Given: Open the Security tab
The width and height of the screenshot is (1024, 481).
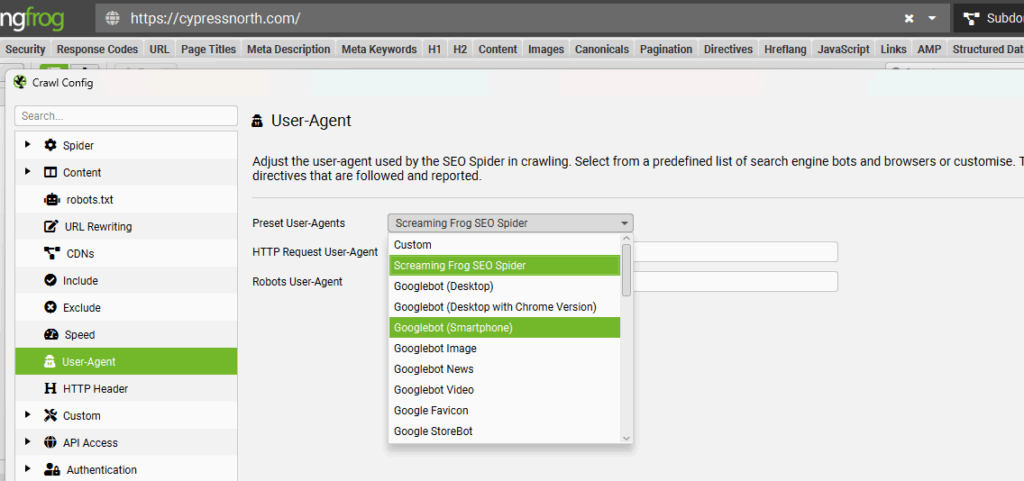Looking at the screenshot, I should tap(25, 49).
